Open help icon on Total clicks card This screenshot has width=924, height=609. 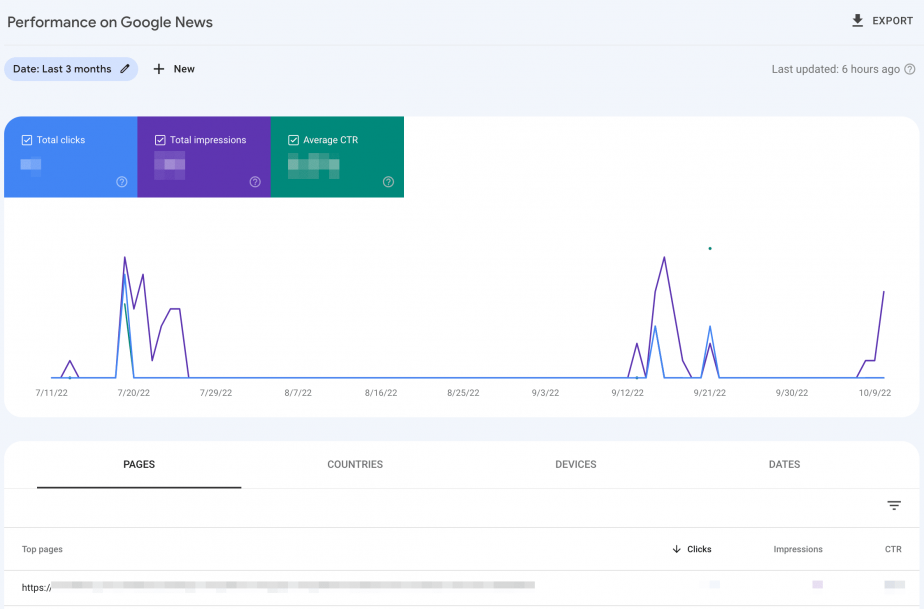121,182
